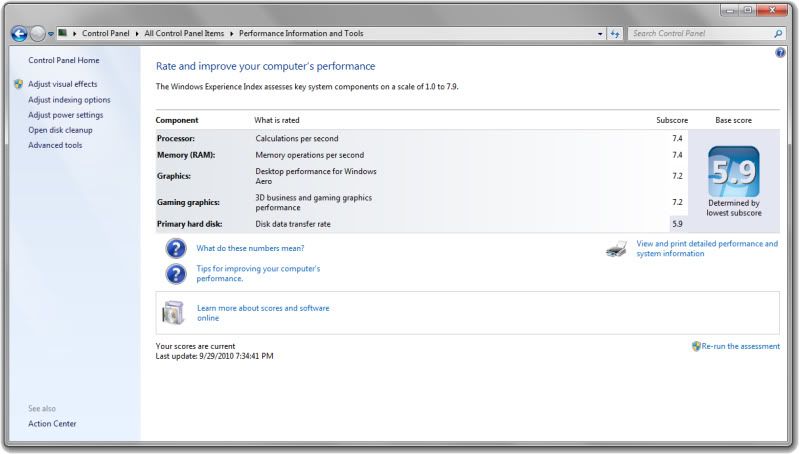Select All Control Panel Items in breadcrumb
Screen dimensions: 799x454
tap(185, 33)
